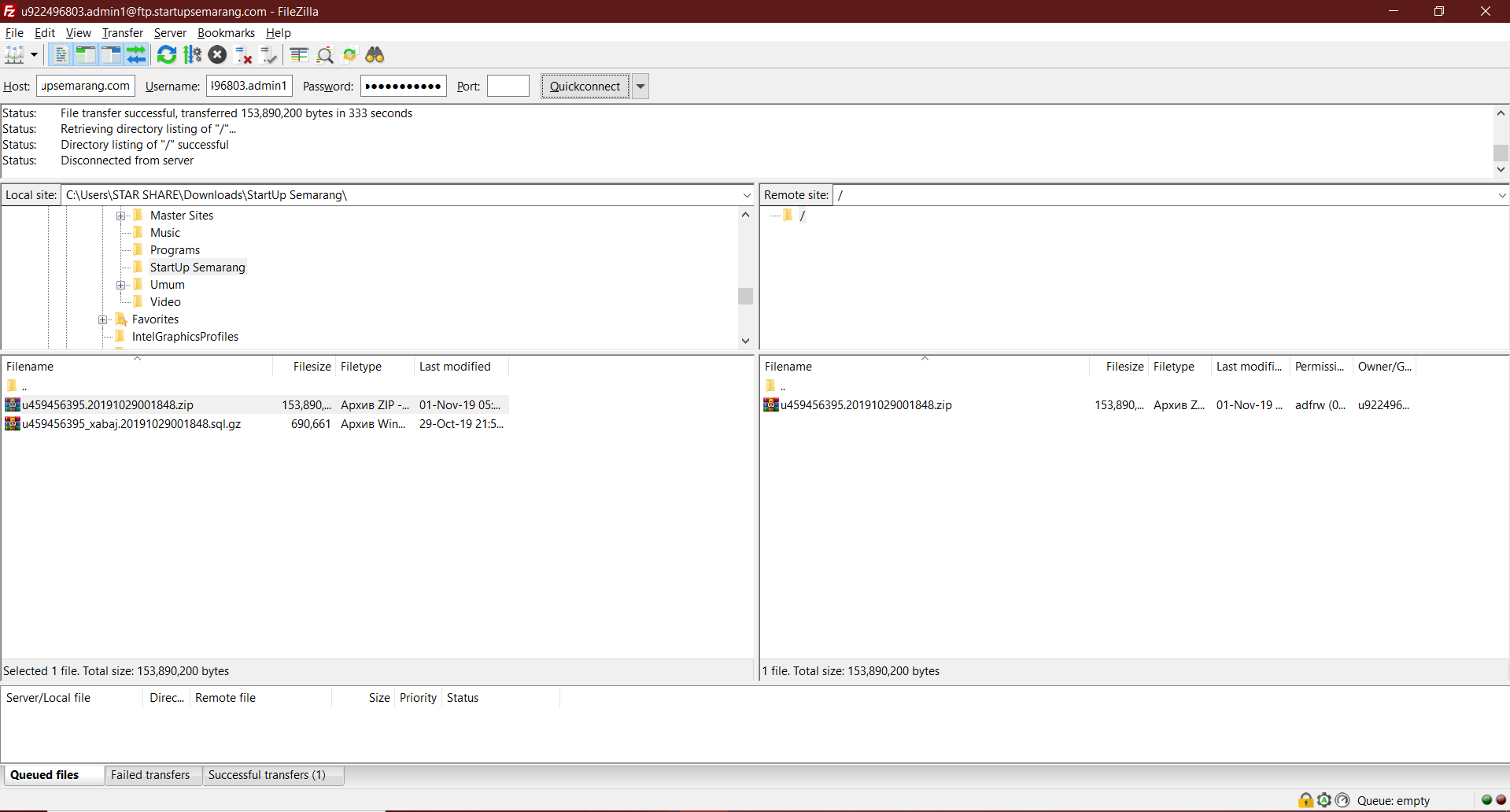Disconnect from the current server

[x=243, y=55]
